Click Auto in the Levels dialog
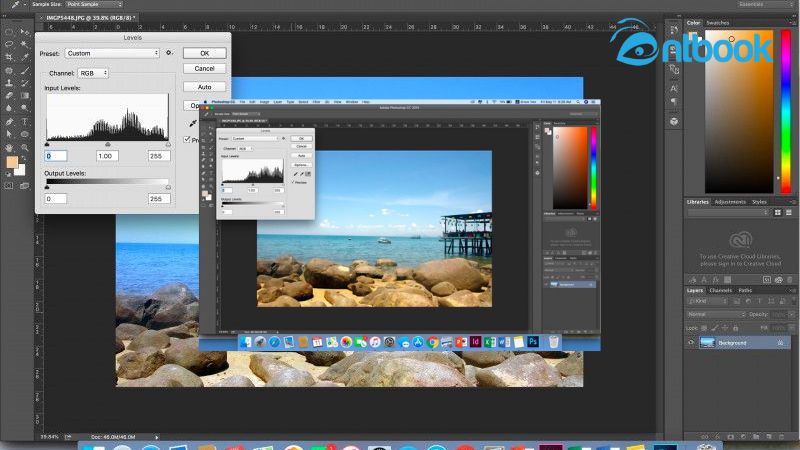Image resolution: width=800 pixels, height=450 pixels. 205,87
